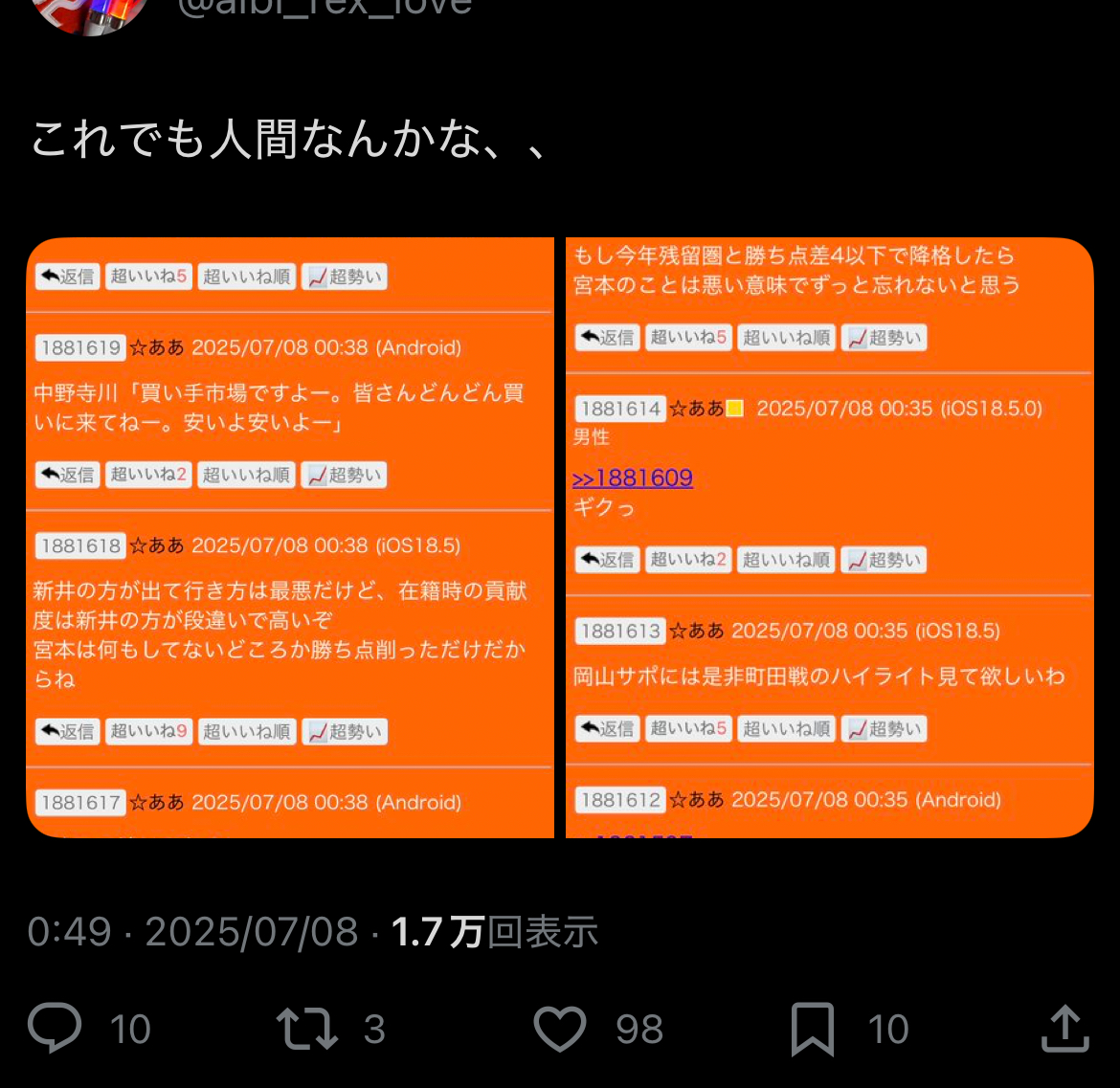The image size is (1120, 1088).
Task: Select post number 1881612 label
Action: 620,800
